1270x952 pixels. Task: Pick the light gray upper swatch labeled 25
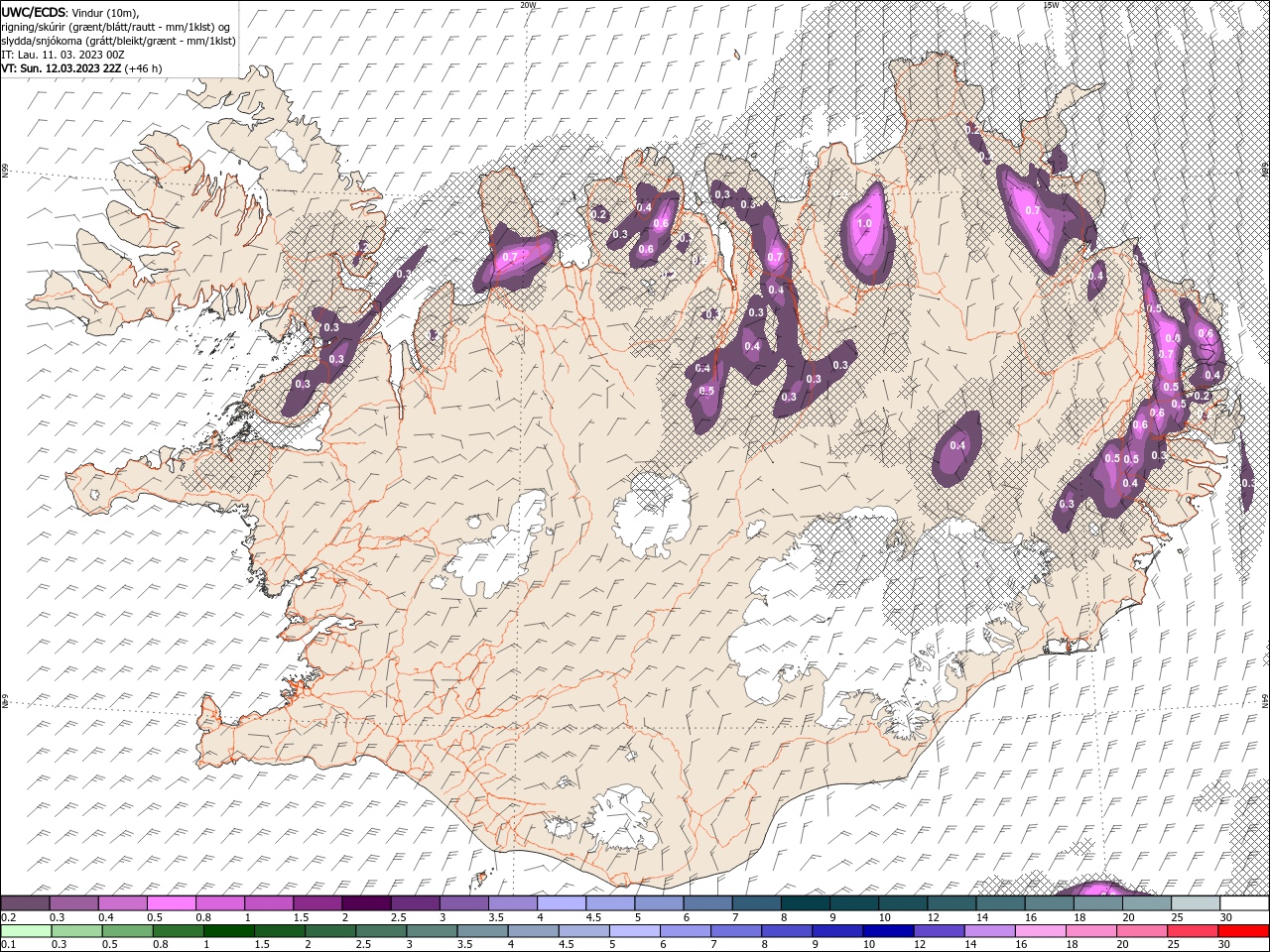point(1194,902)
